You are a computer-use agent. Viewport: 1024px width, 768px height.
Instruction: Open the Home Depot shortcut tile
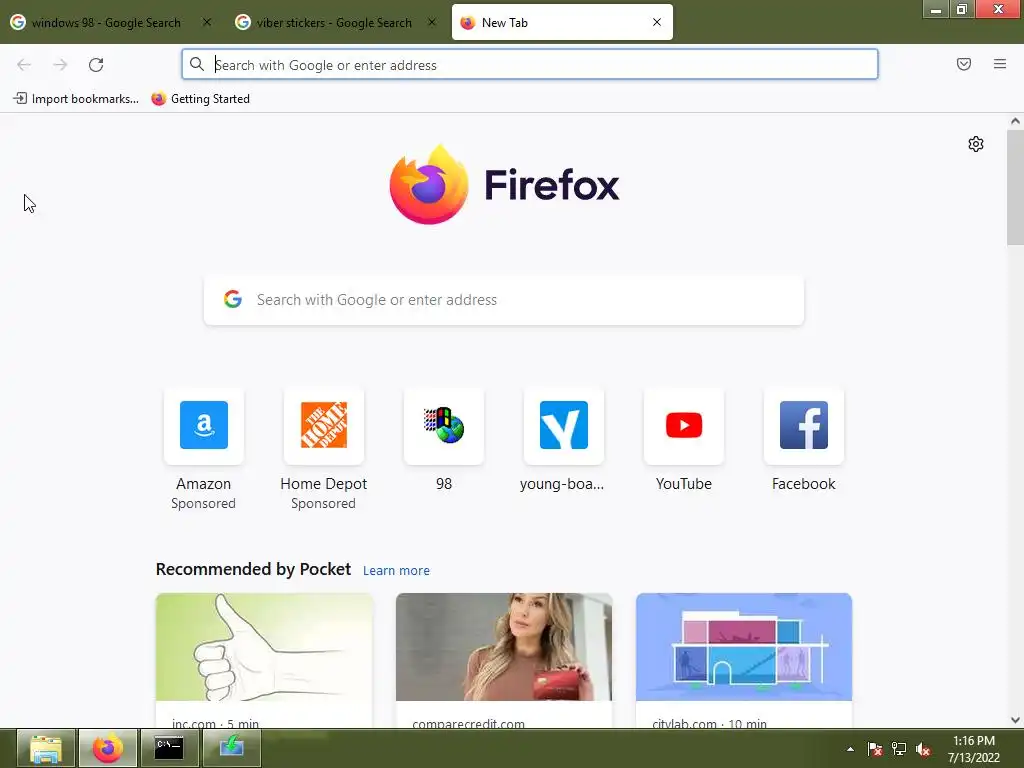pyautogui.click(x=324, y=426)
